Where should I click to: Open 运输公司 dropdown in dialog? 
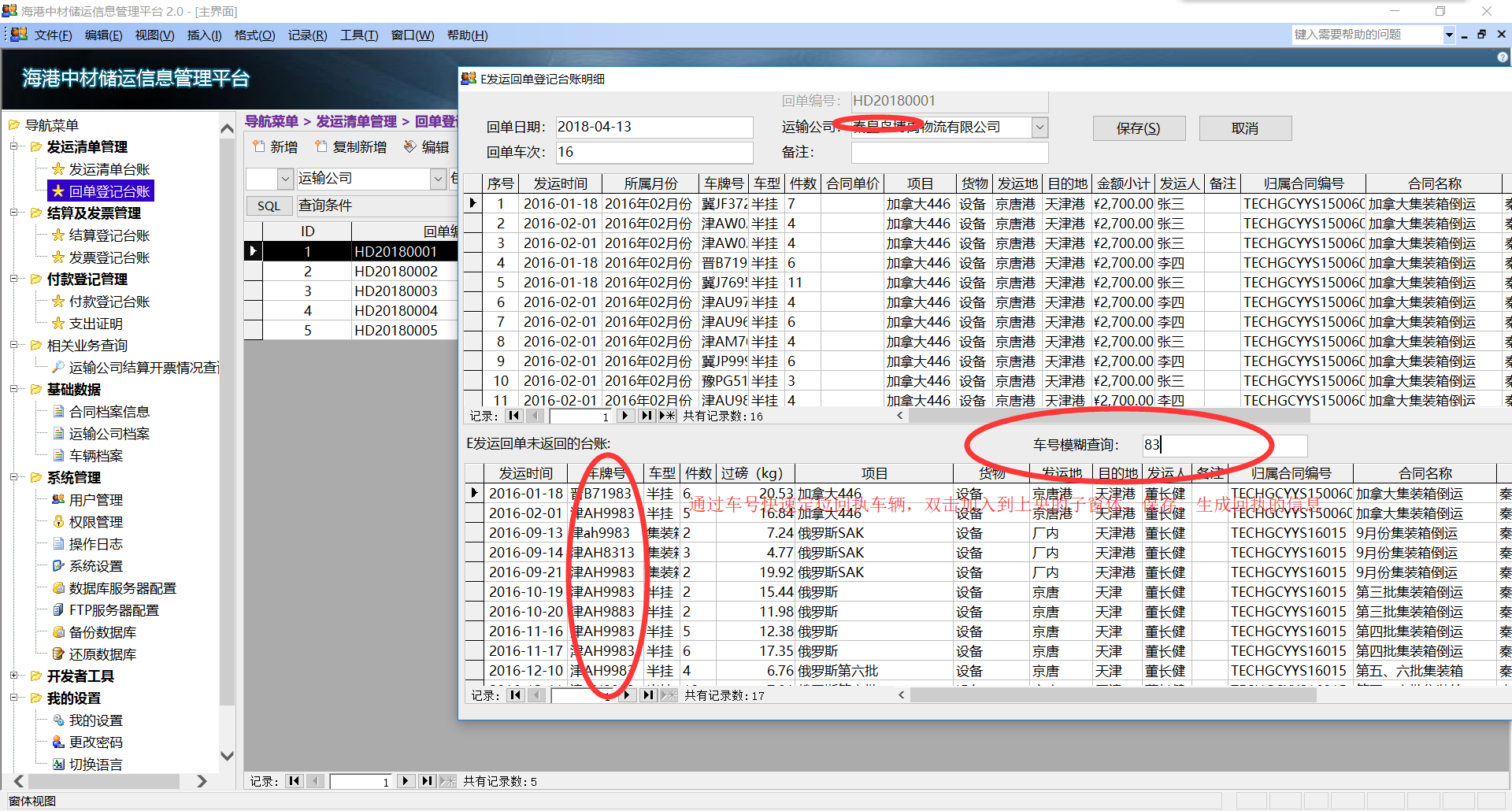[1039, 127]
